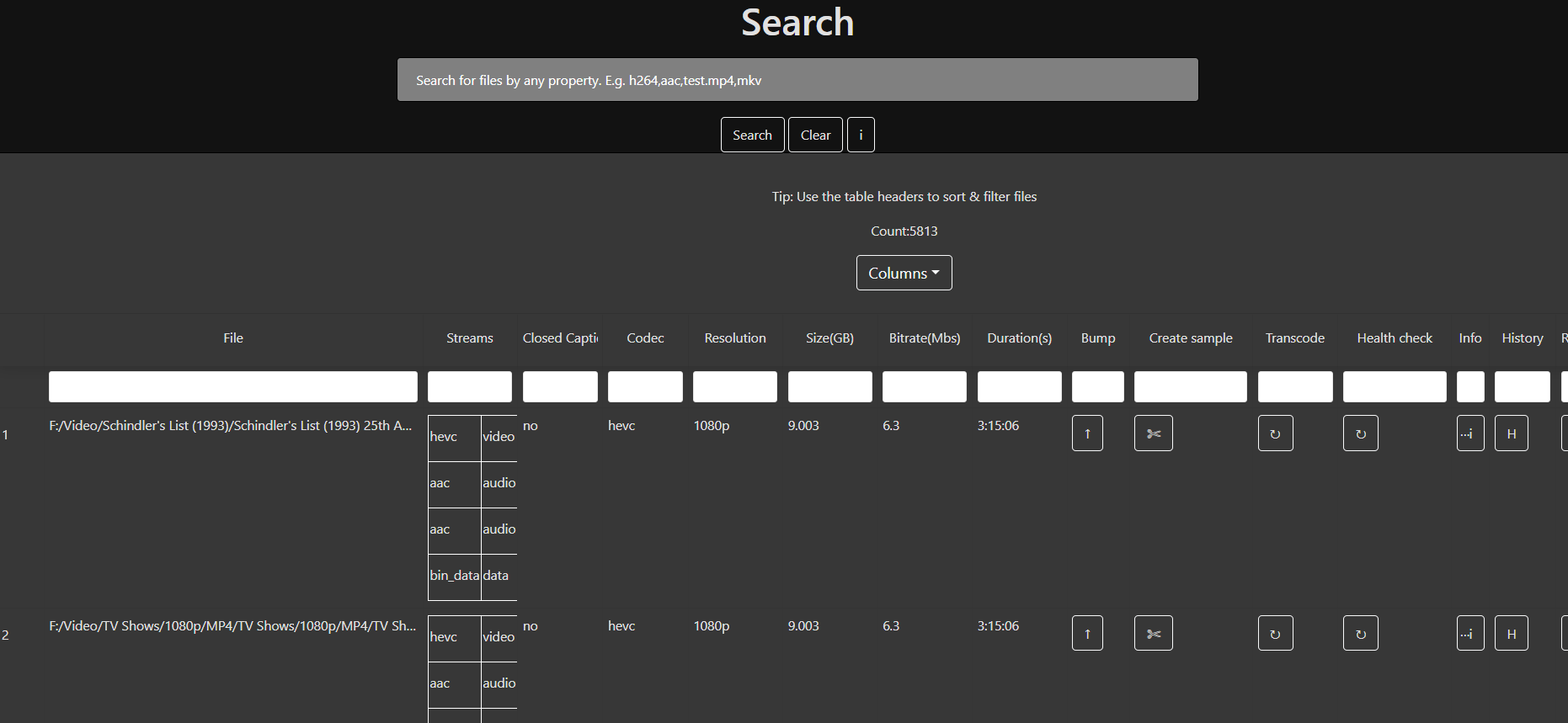The width and height of the screenshot is (1568, 723).
Task: Requeue Schindler's List file for health check
Action: [1360, 433]
